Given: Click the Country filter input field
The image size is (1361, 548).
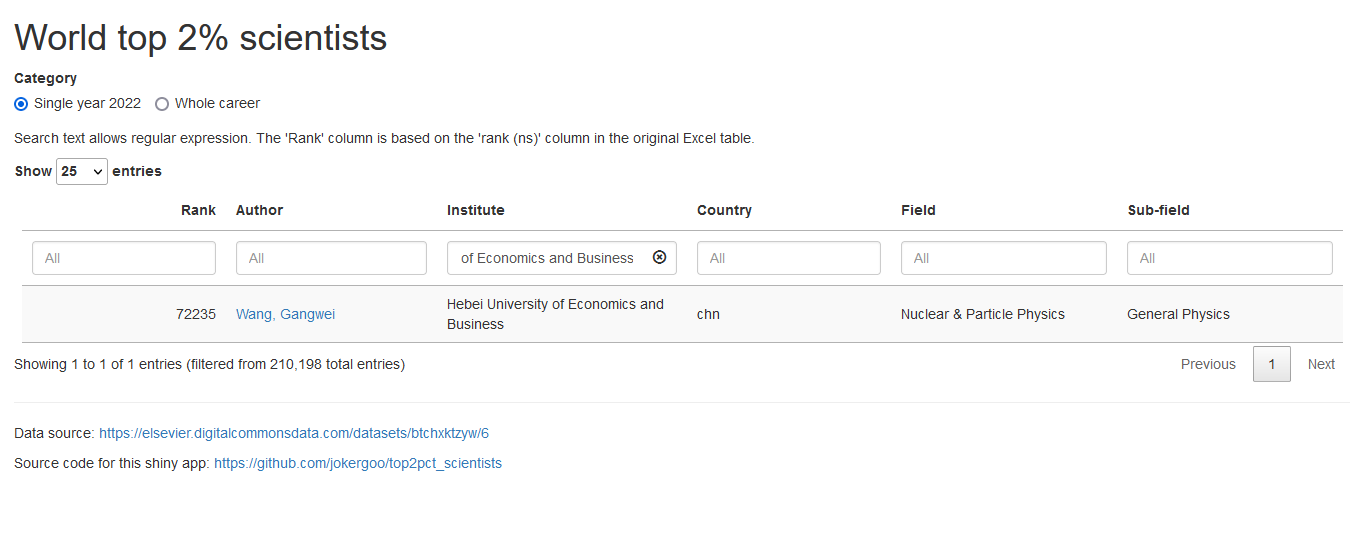Looking at the screenshot, I should coord(788,258).
